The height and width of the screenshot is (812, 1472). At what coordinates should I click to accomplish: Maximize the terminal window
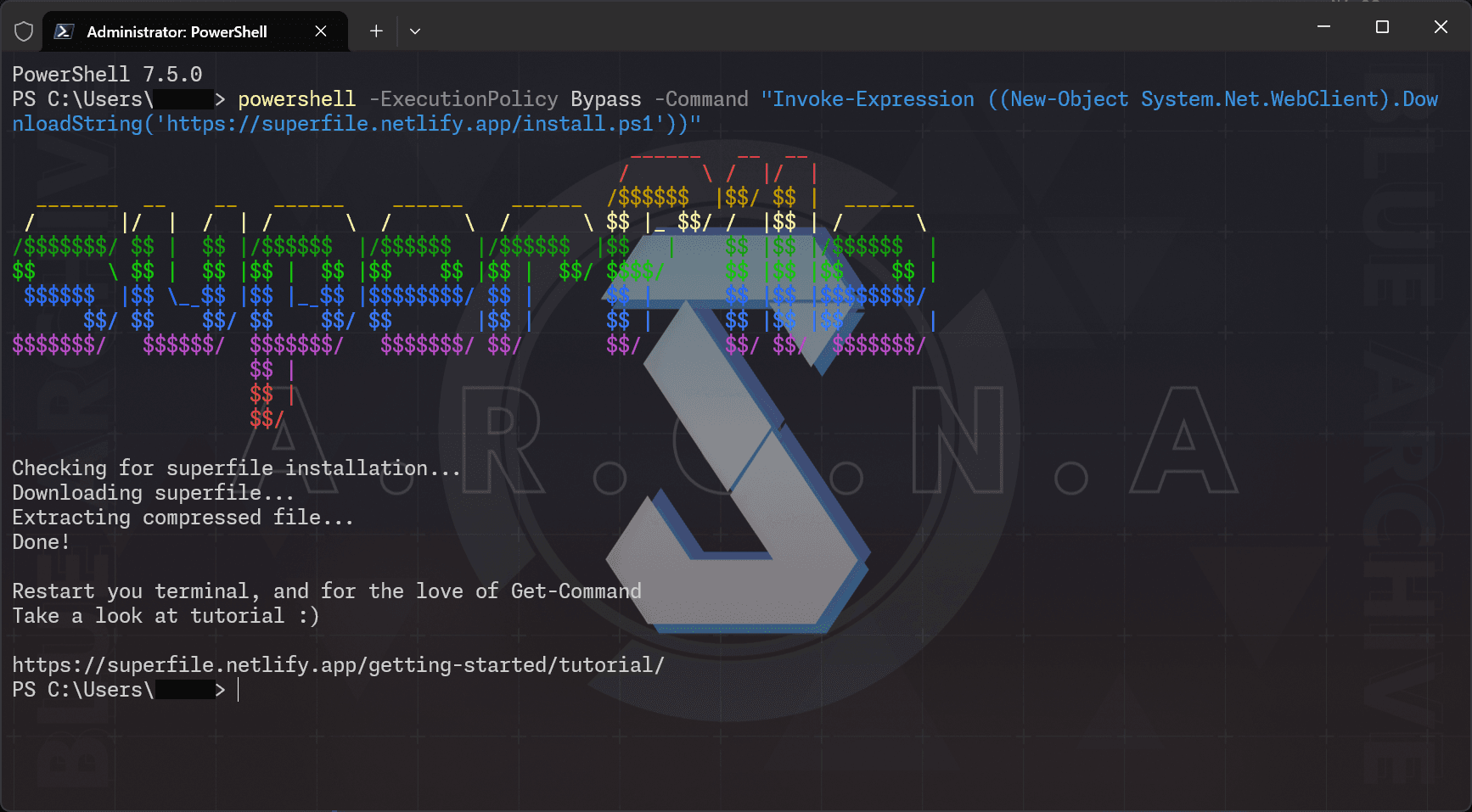[1382, 27]
